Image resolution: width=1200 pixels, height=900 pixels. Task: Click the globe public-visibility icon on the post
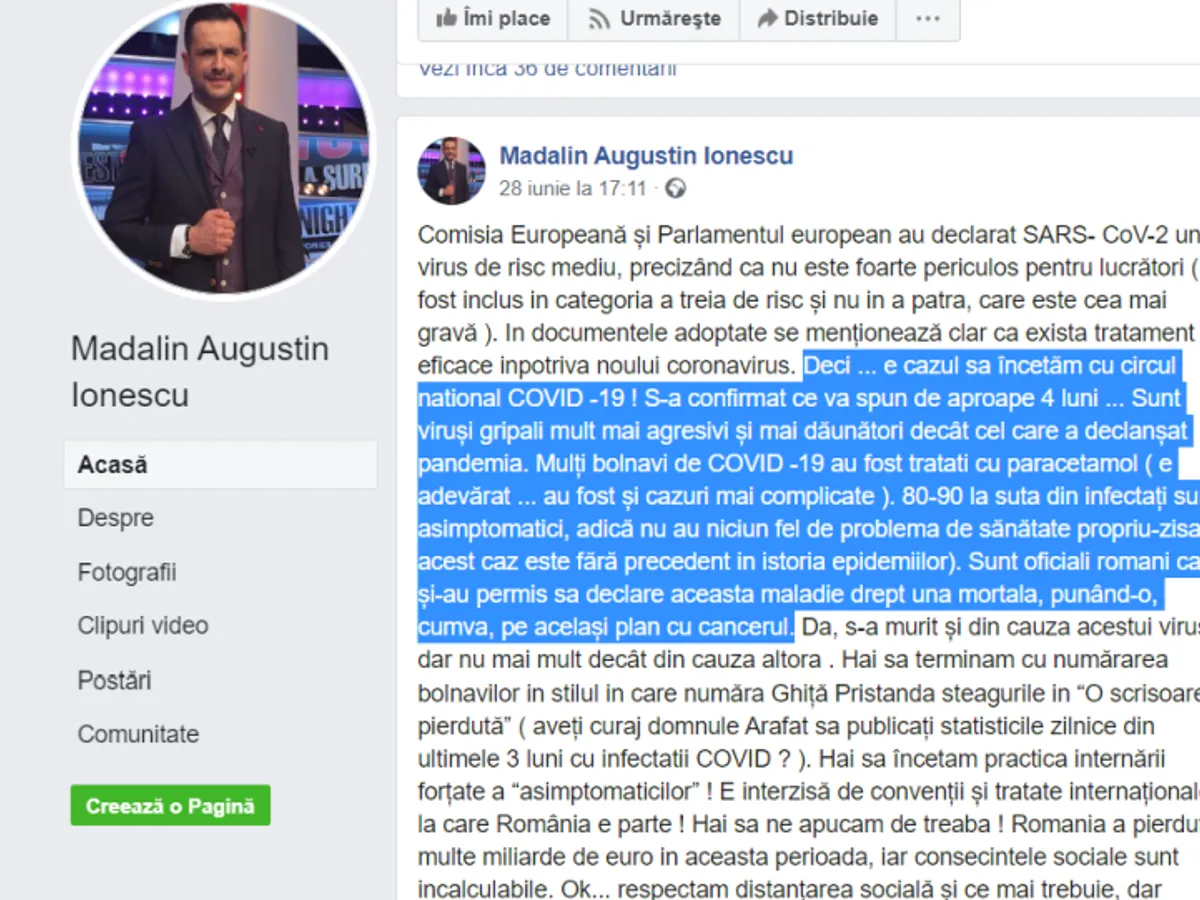pos(676,188)
